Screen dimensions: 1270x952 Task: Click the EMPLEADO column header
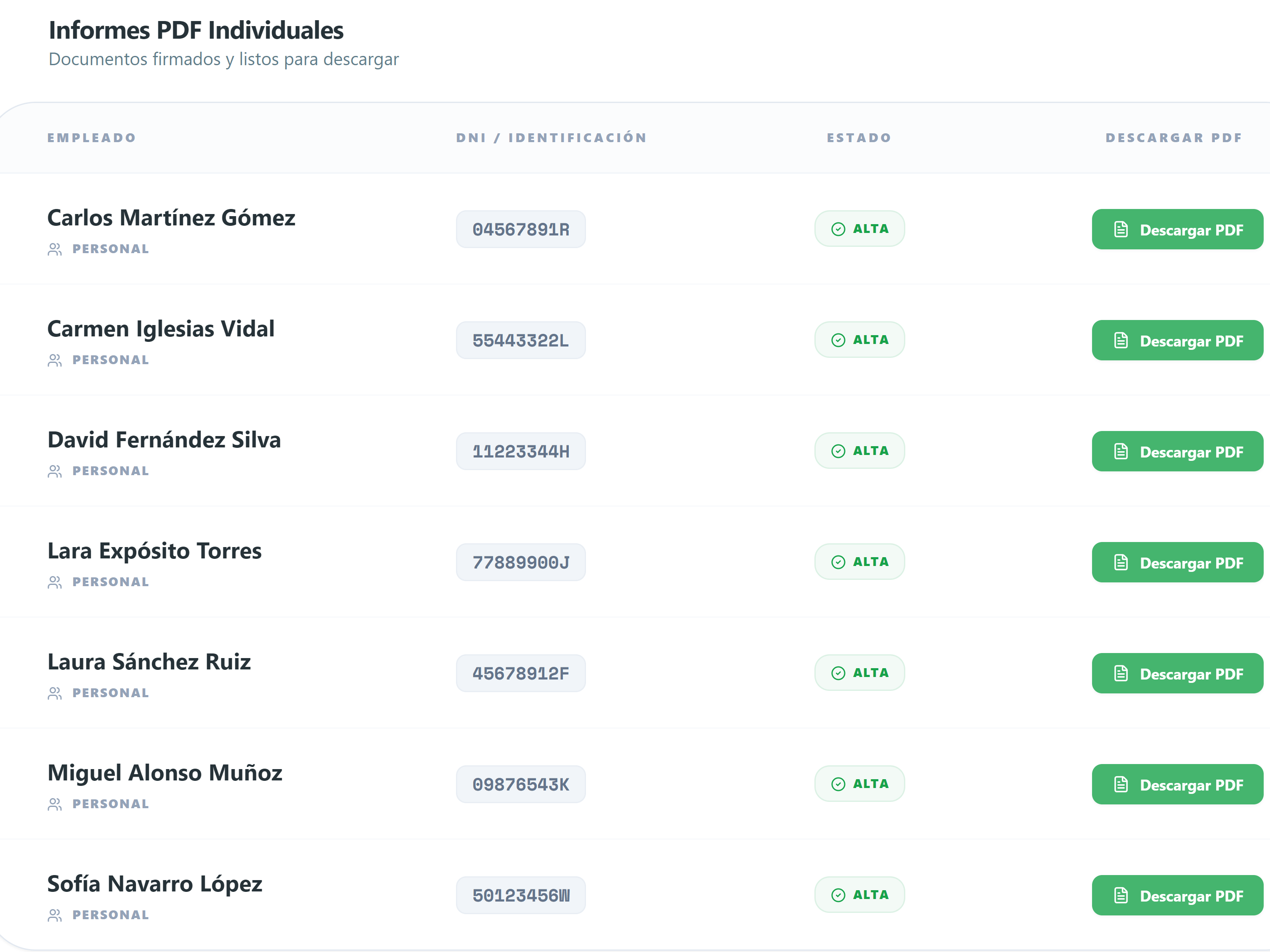click(92, 138)
